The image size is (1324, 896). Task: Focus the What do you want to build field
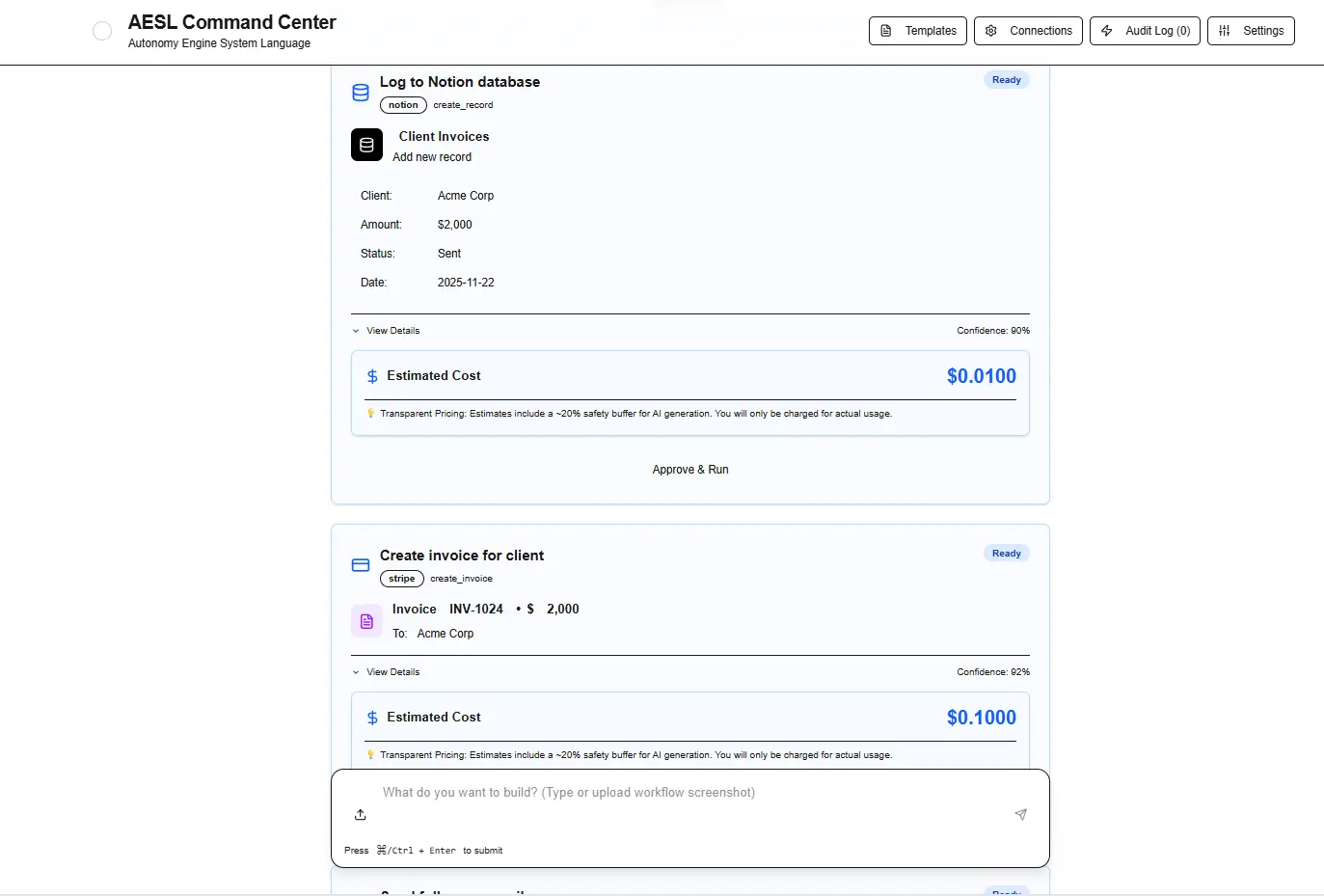pyautogui.click(x=675, y=793)
